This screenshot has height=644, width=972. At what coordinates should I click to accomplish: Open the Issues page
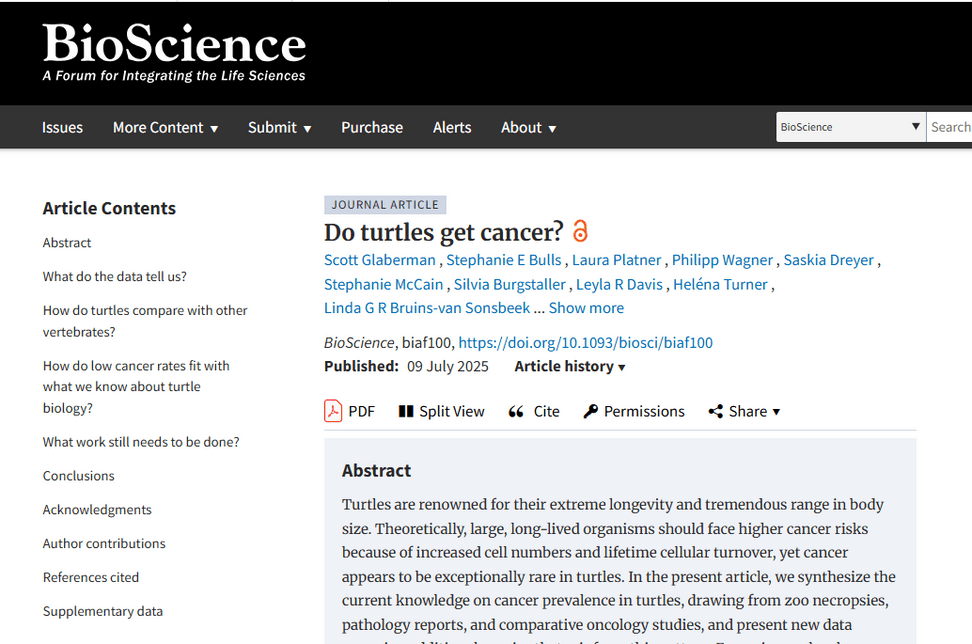tap(62, 127)
